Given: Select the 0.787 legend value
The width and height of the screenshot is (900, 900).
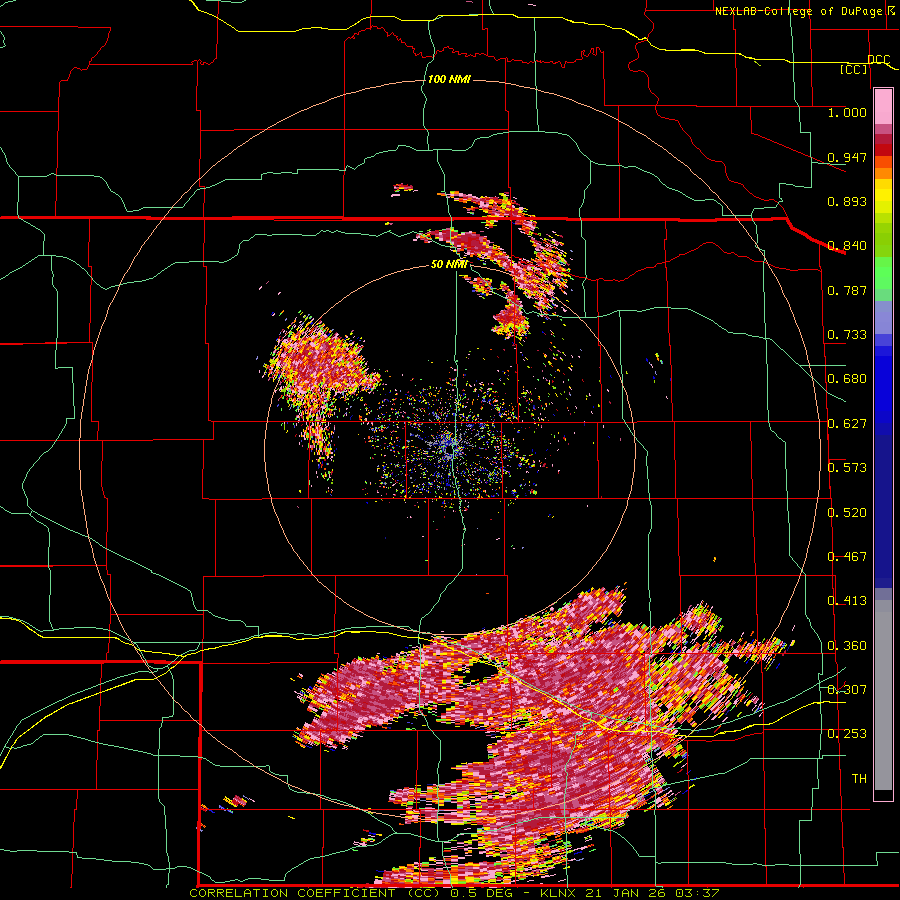Looking at the screenshot, I should [x=847, y=290].
